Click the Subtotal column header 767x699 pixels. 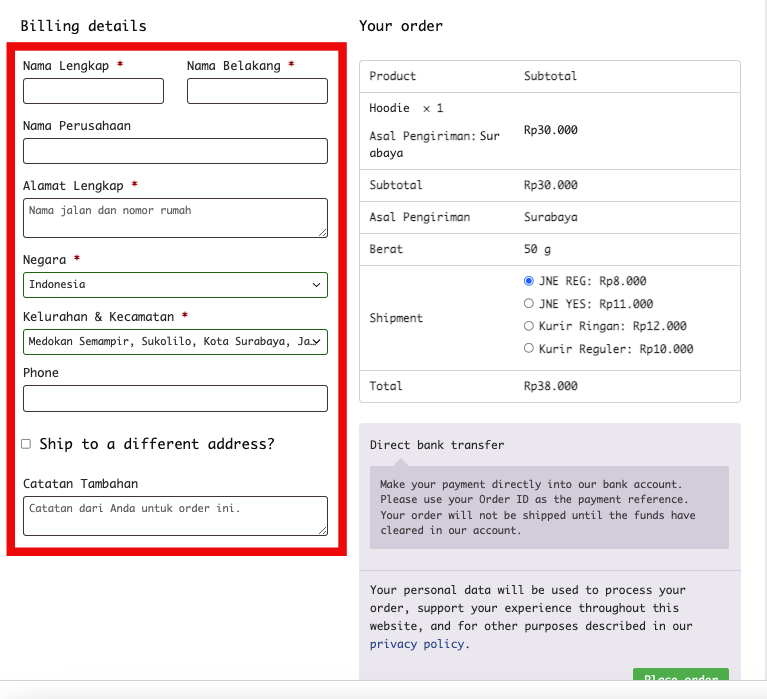click(x=550, y=76)
